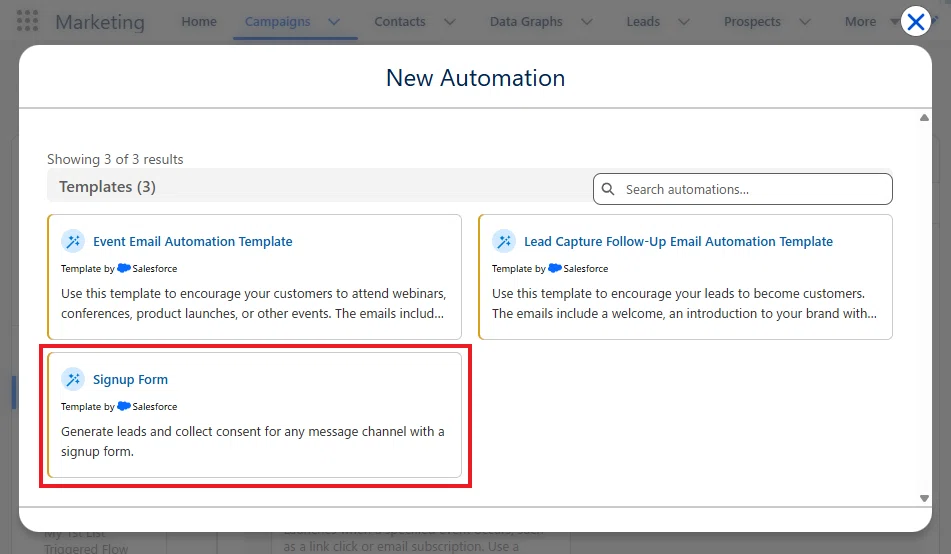The image size is (951, 554).
Task: Switch to the Contacts tab
Action: 400,21
